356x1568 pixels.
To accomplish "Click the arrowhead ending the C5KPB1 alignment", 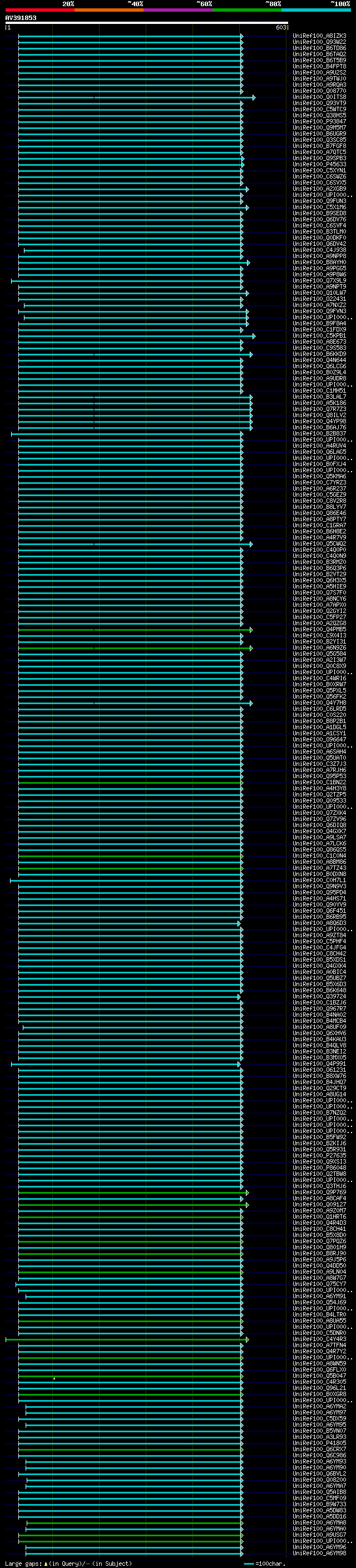I will pyautogui.click(x=254, y=336).
